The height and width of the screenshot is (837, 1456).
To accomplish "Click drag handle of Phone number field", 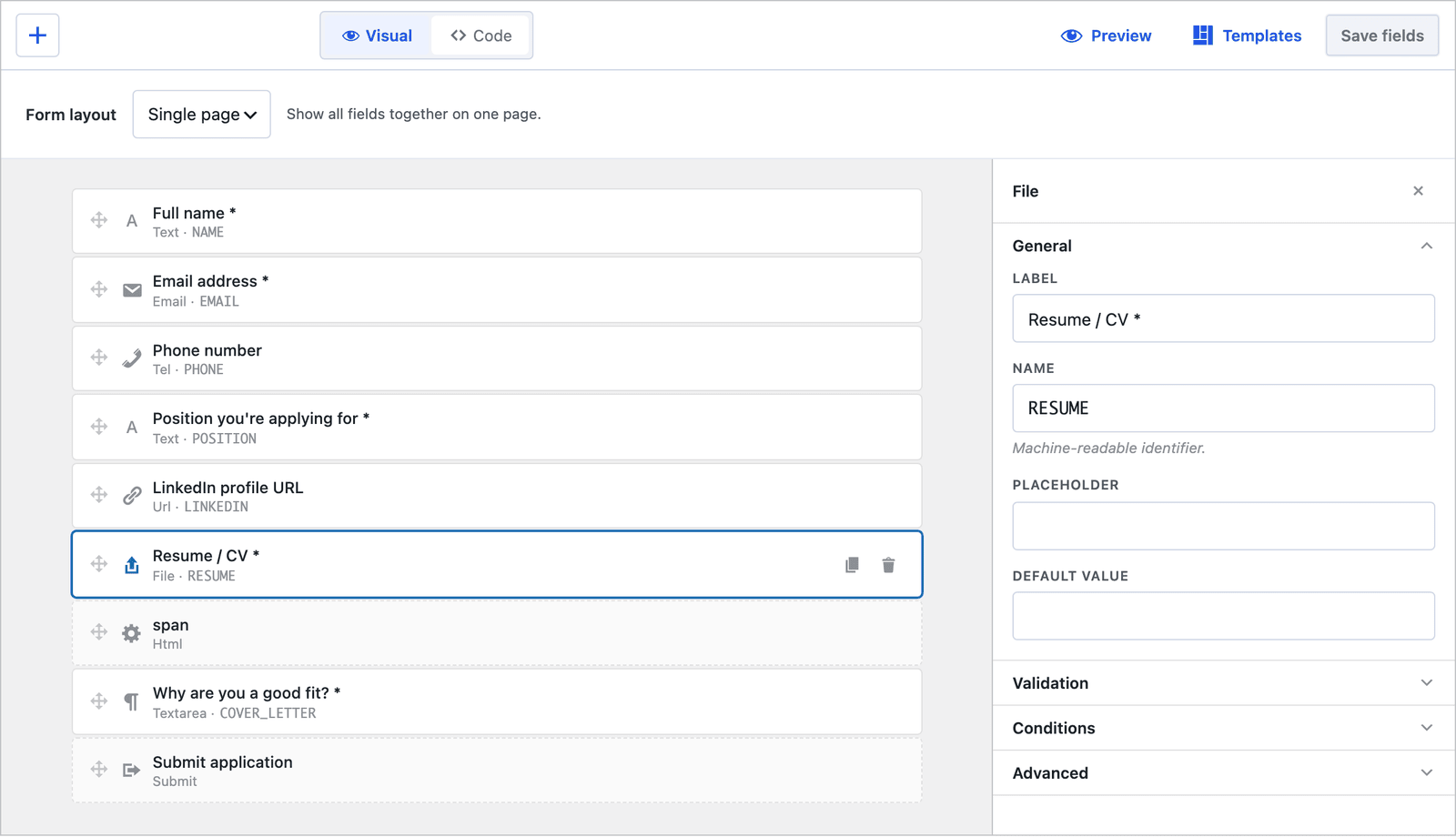I will click(x=99, y=358).
